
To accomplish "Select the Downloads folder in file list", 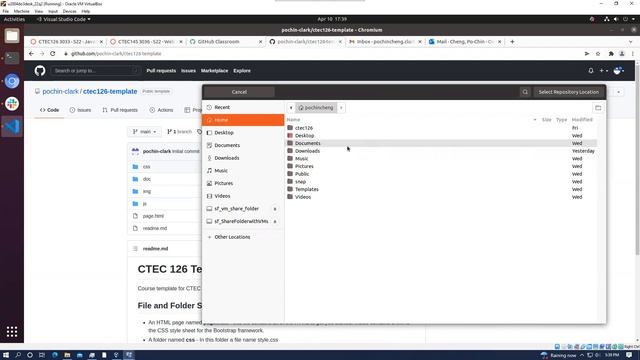I will [x=441, y=151].
